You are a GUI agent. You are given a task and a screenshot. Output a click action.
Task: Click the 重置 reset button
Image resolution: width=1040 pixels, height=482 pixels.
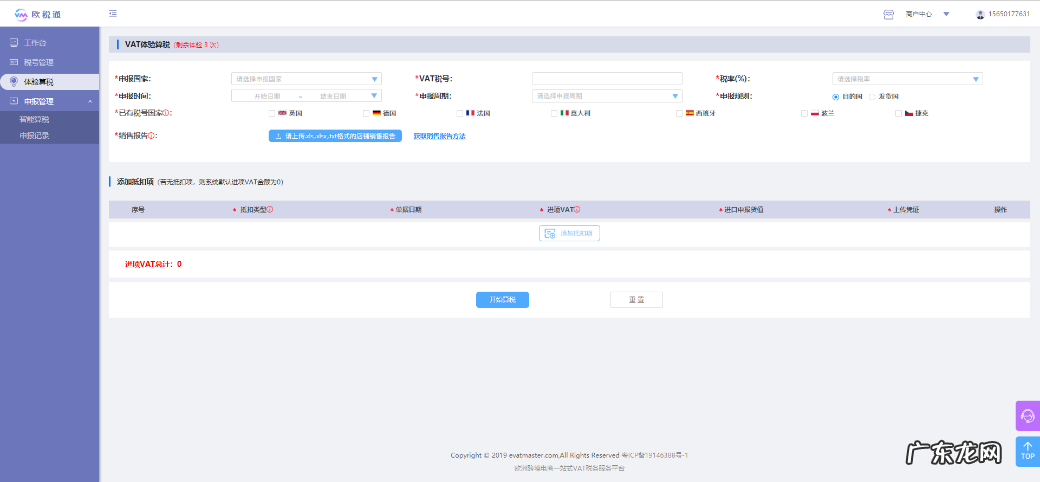tap(636, 300)
